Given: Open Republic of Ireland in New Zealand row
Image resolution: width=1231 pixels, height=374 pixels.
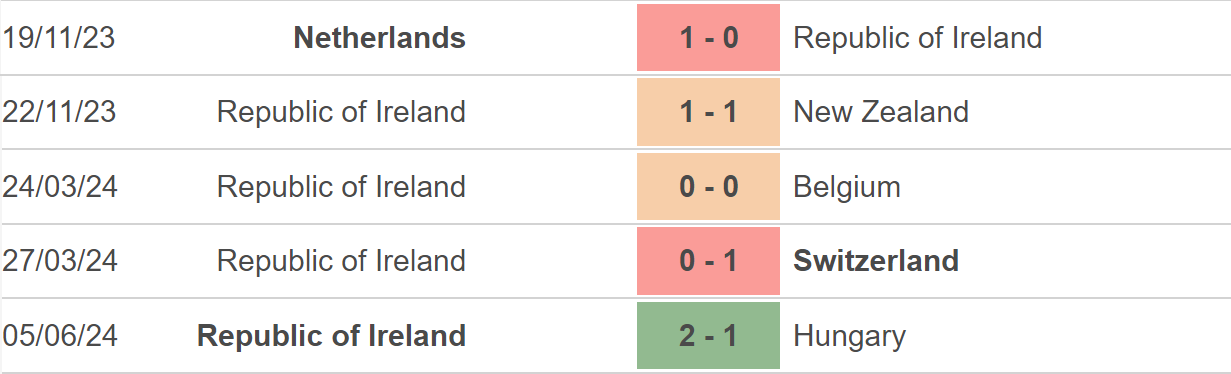Looking at the screenshot, I should 341,111.
